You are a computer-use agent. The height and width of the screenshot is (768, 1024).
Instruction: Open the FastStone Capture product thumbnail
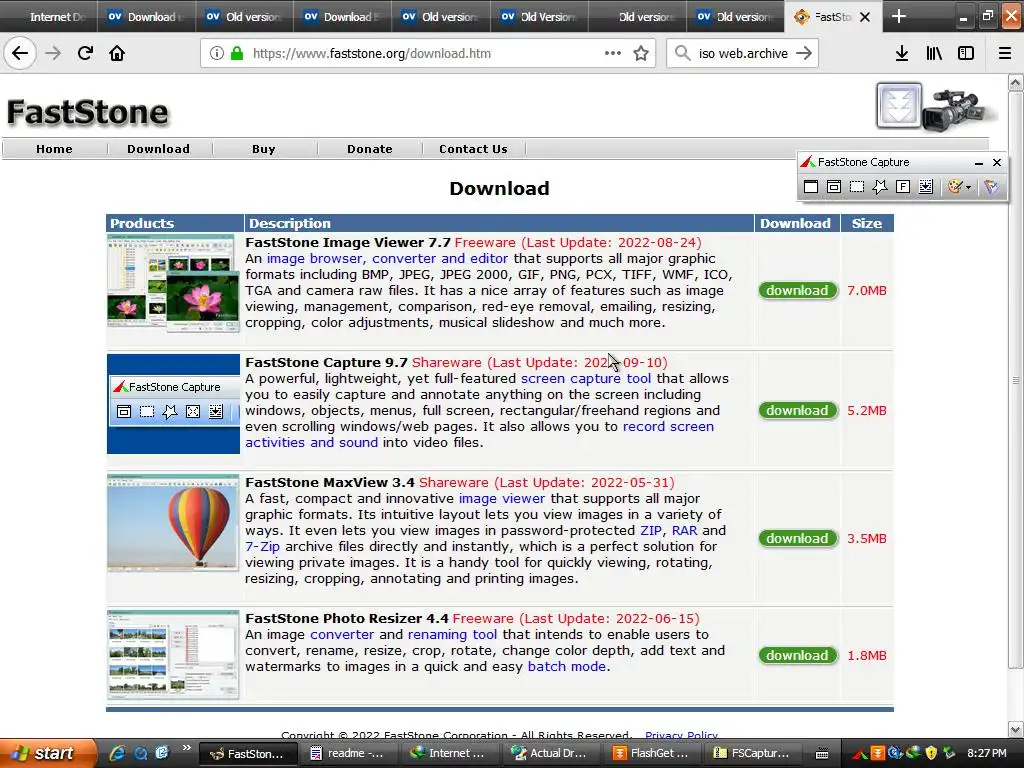(173, 404)
